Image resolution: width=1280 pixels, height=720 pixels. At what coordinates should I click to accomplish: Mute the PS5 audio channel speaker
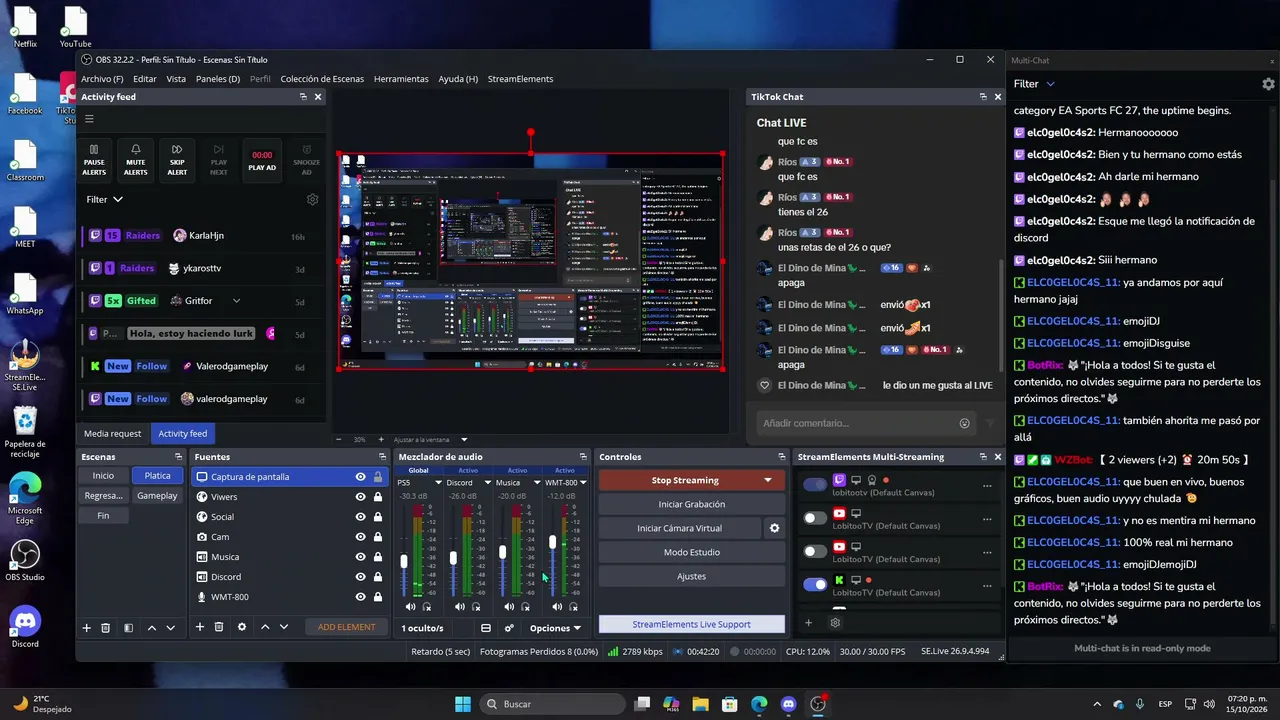coord(410,606)
